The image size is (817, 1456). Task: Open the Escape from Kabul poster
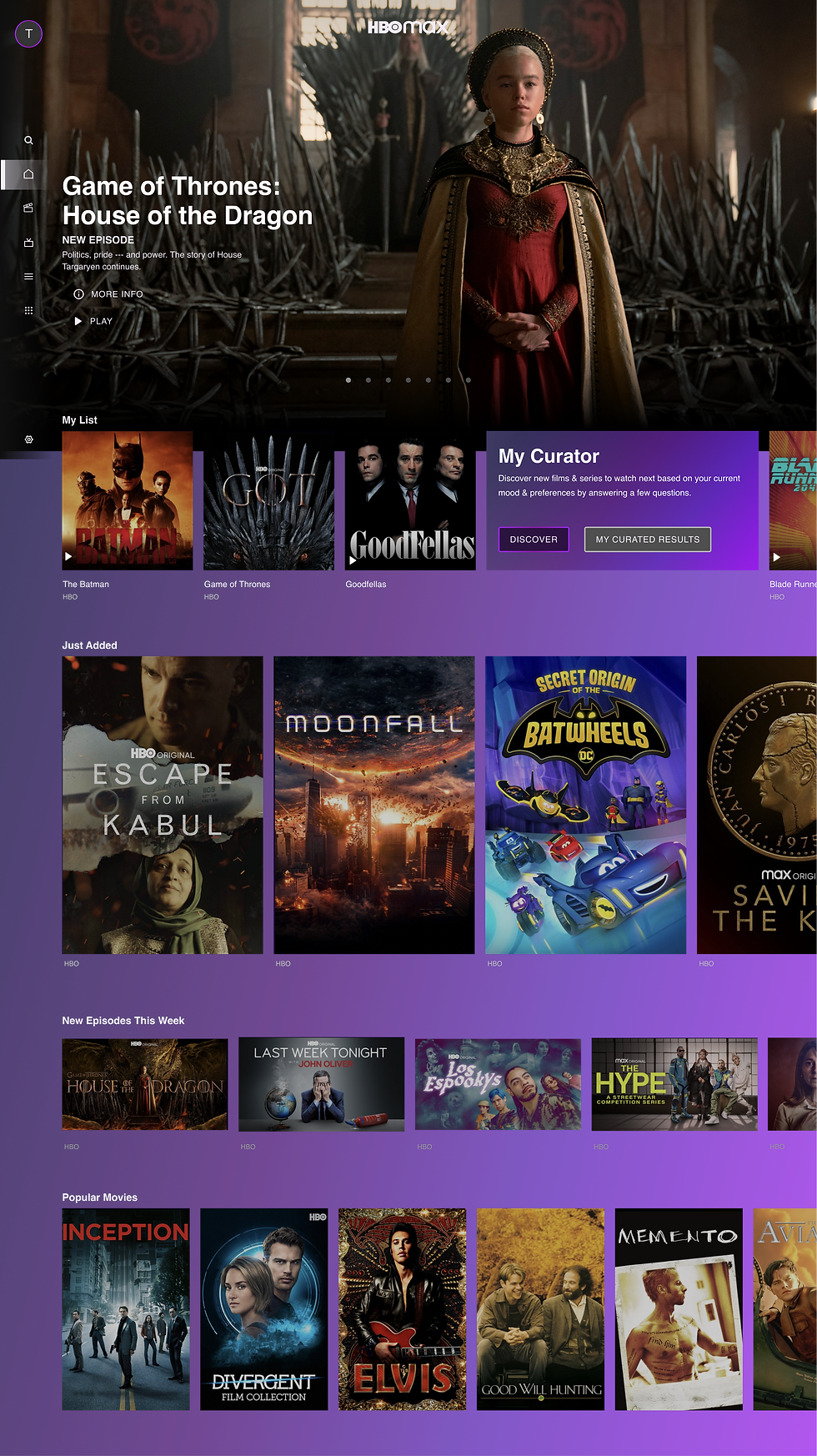pos(163,805)
